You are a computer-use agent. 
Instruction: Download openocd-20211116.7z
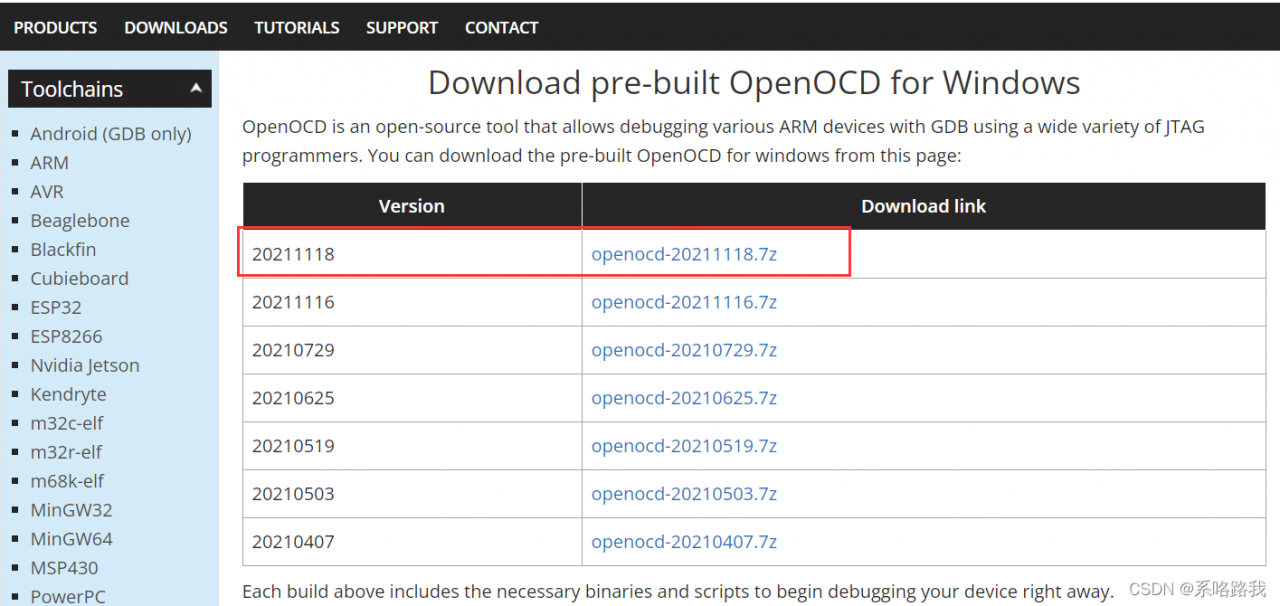[684, 302]
